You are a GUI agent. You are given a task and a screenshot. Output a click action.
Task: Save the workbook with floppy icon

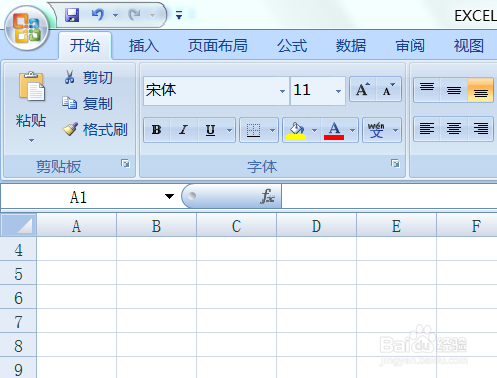(72, 15)
